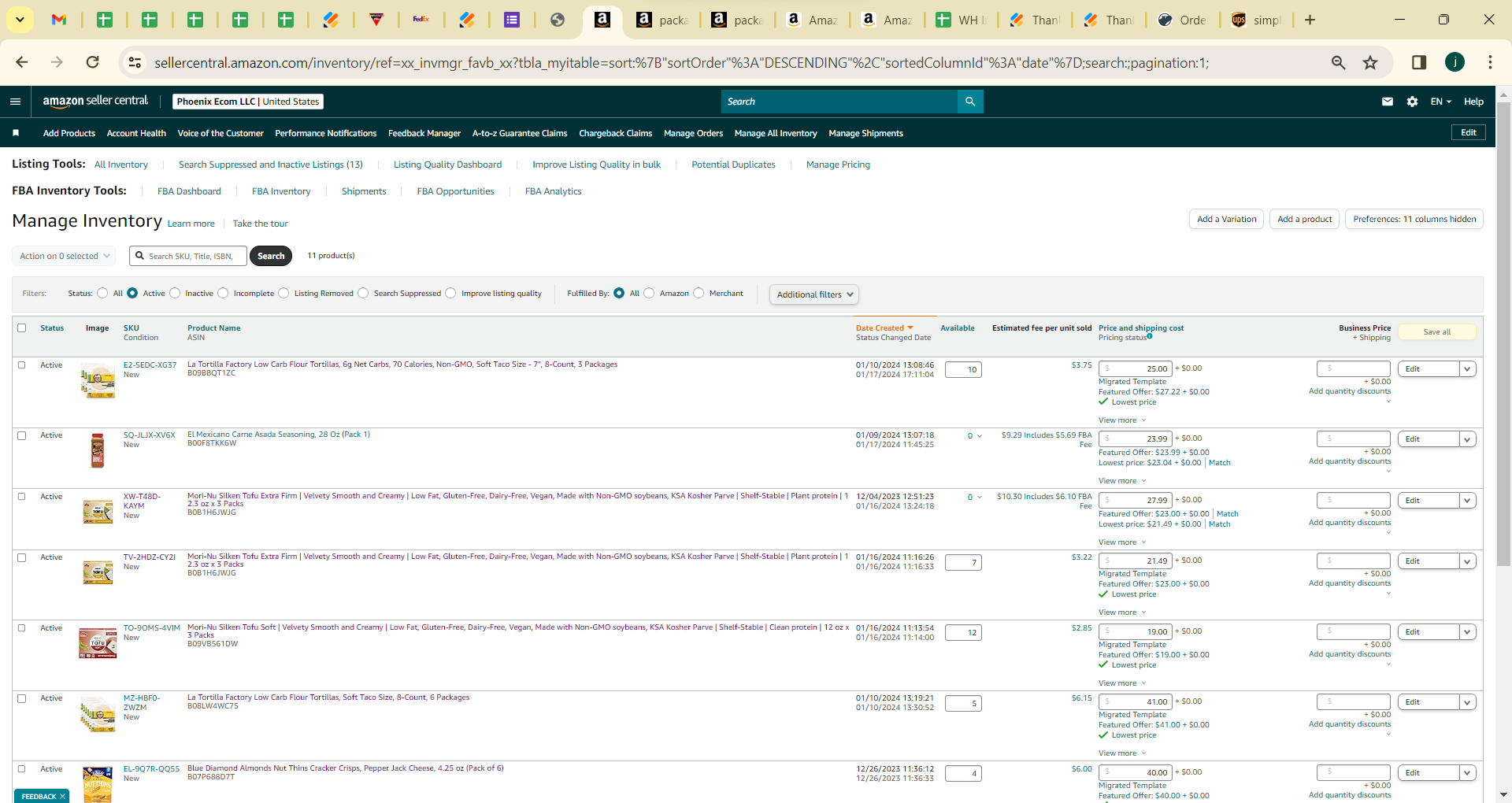Open Edit dropdown arrow for SKU SQ-JLJX-XV6X
This screenshot has height=803, width=1512.
pyautogui.click(x=1467, y=439)
